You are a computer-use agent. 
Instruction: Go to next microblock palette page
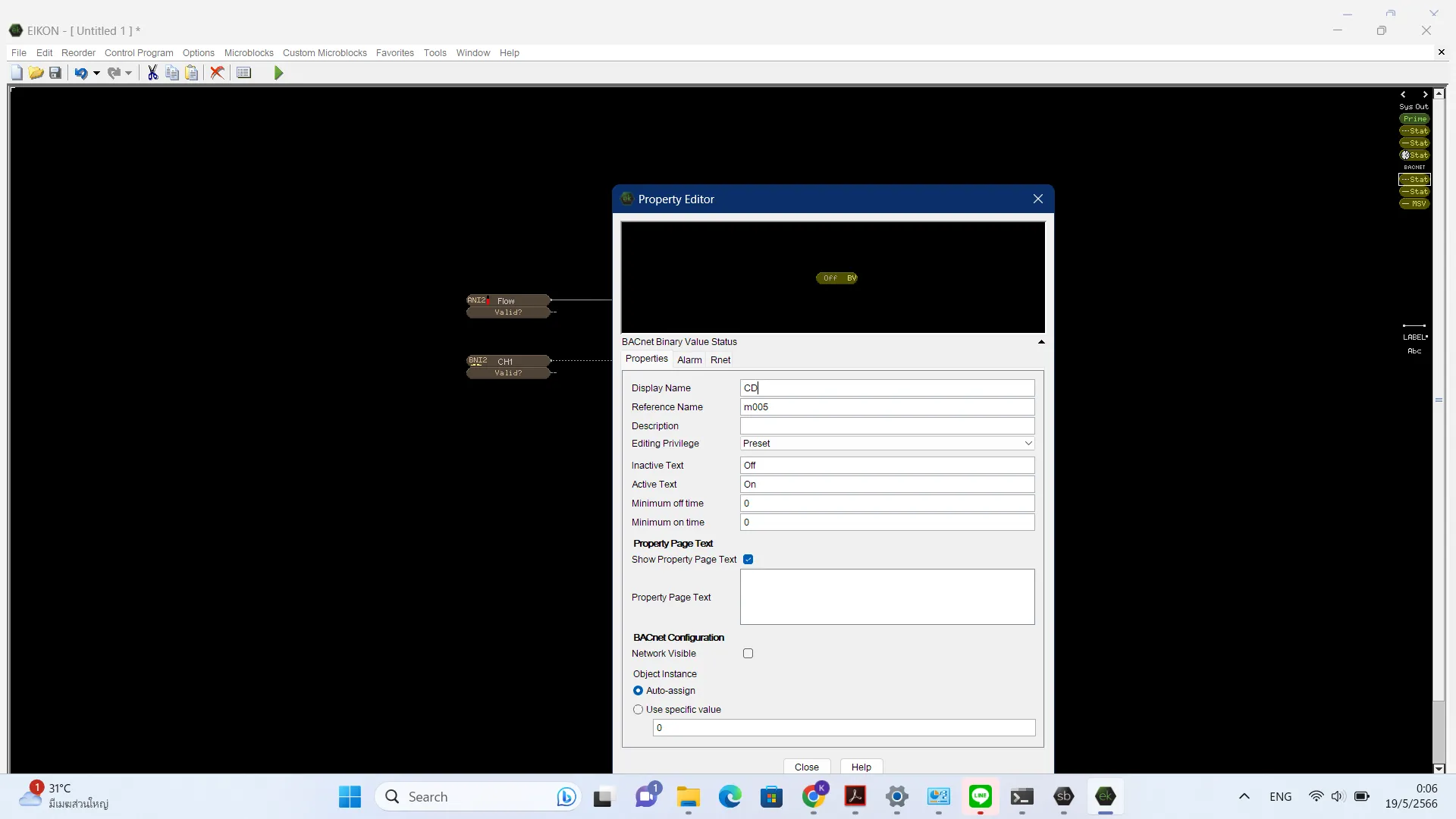coord(1426,95)
